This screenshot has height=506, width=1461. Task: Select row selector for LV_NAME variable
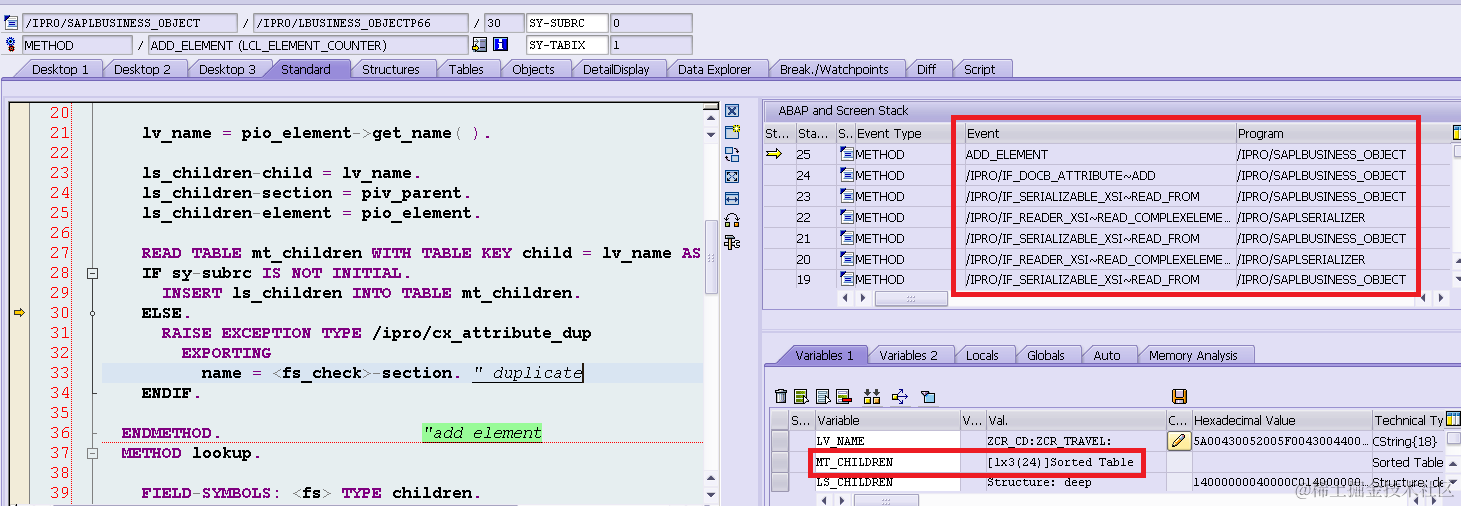click(x=780, y=441)
